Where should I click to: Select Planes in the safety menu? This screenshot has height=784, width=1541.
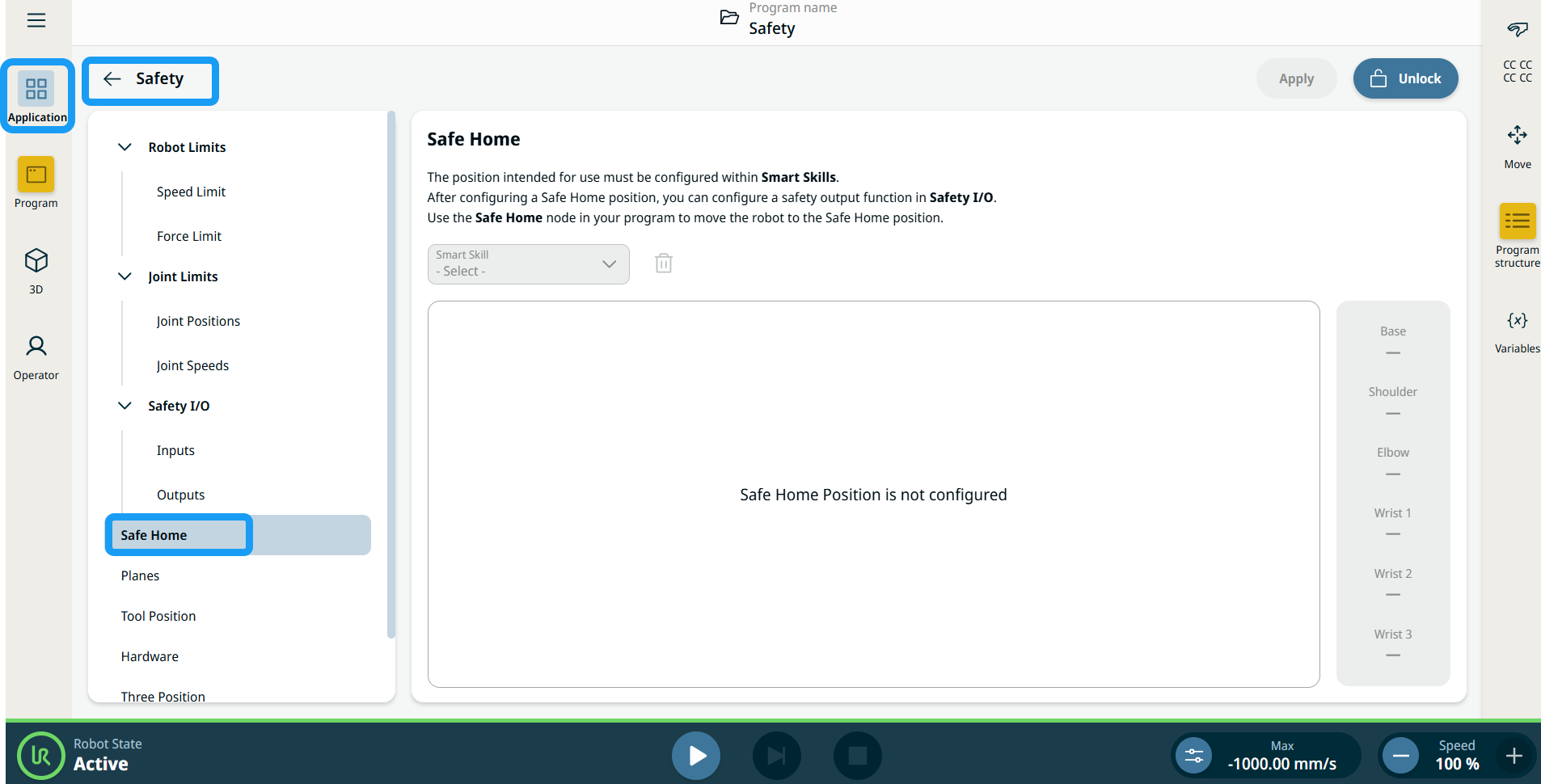141,575
